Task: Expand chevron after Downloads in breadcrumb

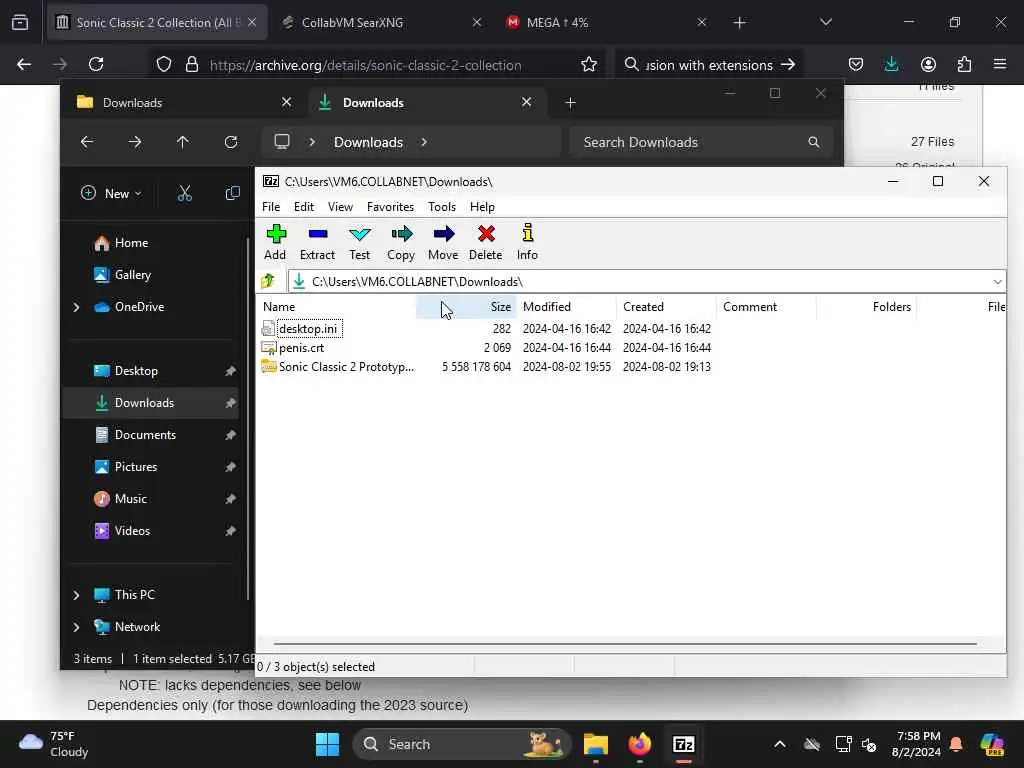Action: pos(424,142)
